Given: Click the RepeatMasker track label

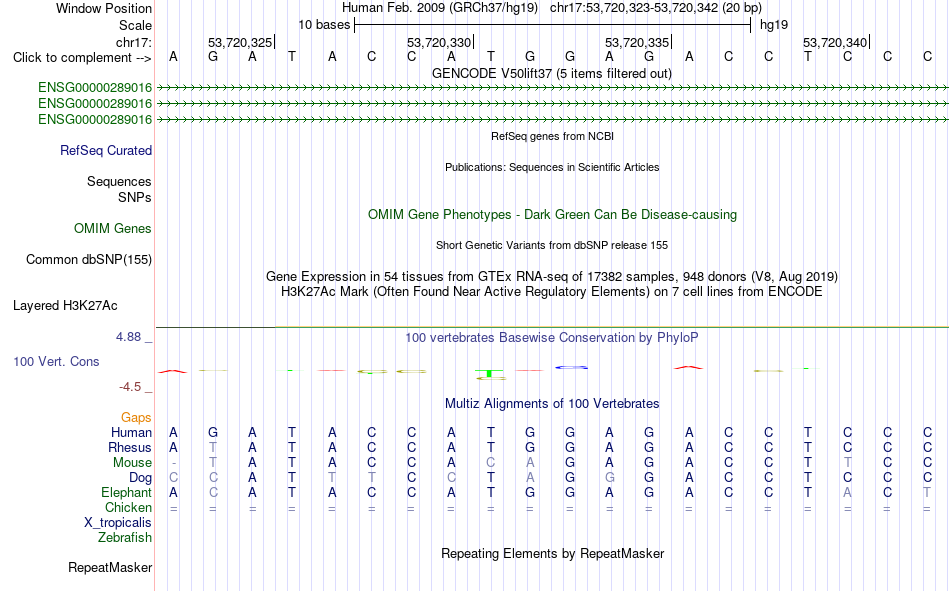Looking at the screenshot, I should (x=110, y=567).
